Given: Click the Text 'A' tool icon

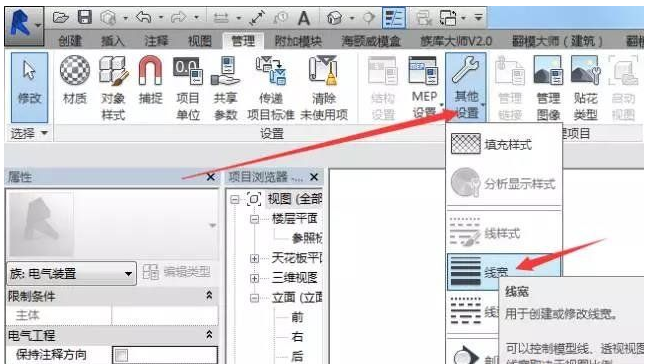Looking at the screenshot, I should (x=304, y=18).
